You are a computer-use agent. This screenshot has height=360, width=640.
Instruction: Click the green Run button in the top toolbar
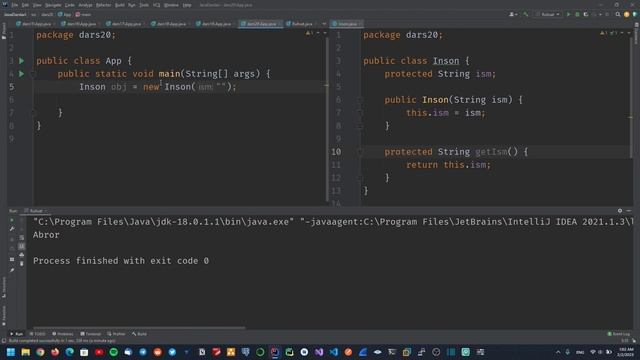coord(568,14)
